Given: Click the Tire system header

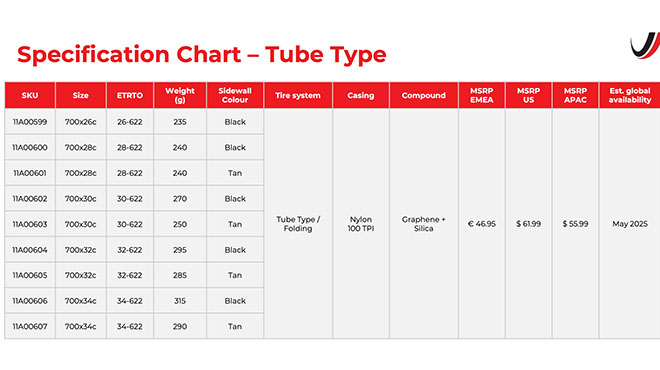Looking at the screenshot, I should click(x=298, y=96).
